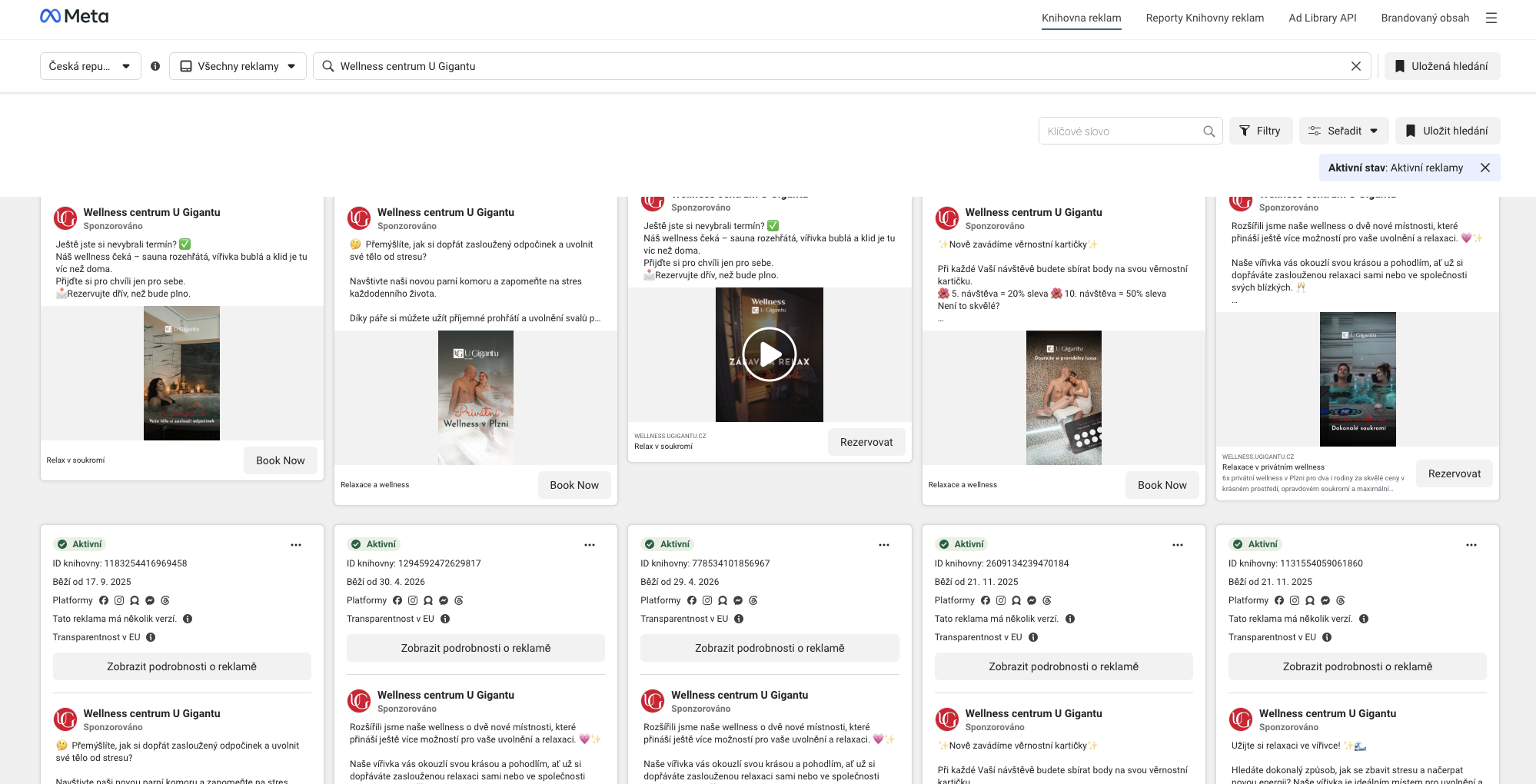Click Facebook platform icon for ad 778534101856967

coord(692,600)
